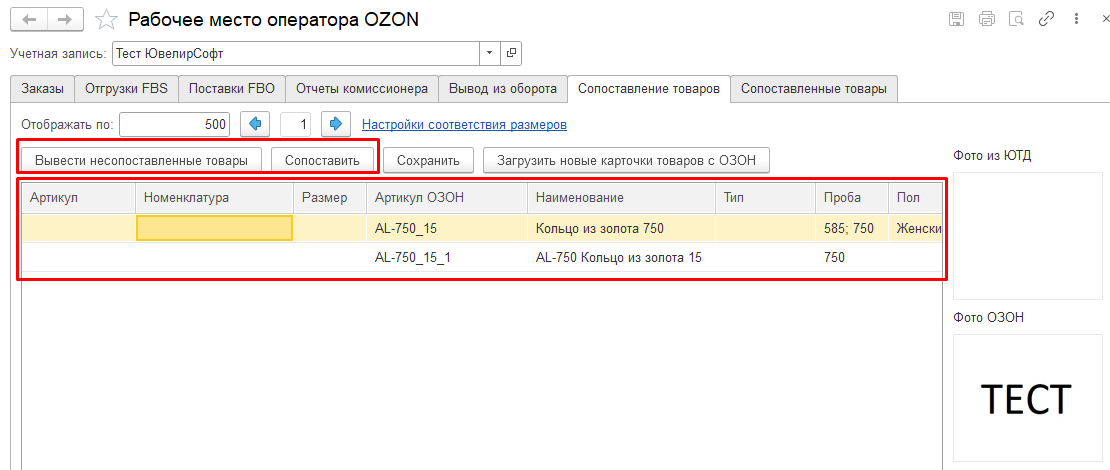Click the save diskette icon in the title bar

click(956, 19)
